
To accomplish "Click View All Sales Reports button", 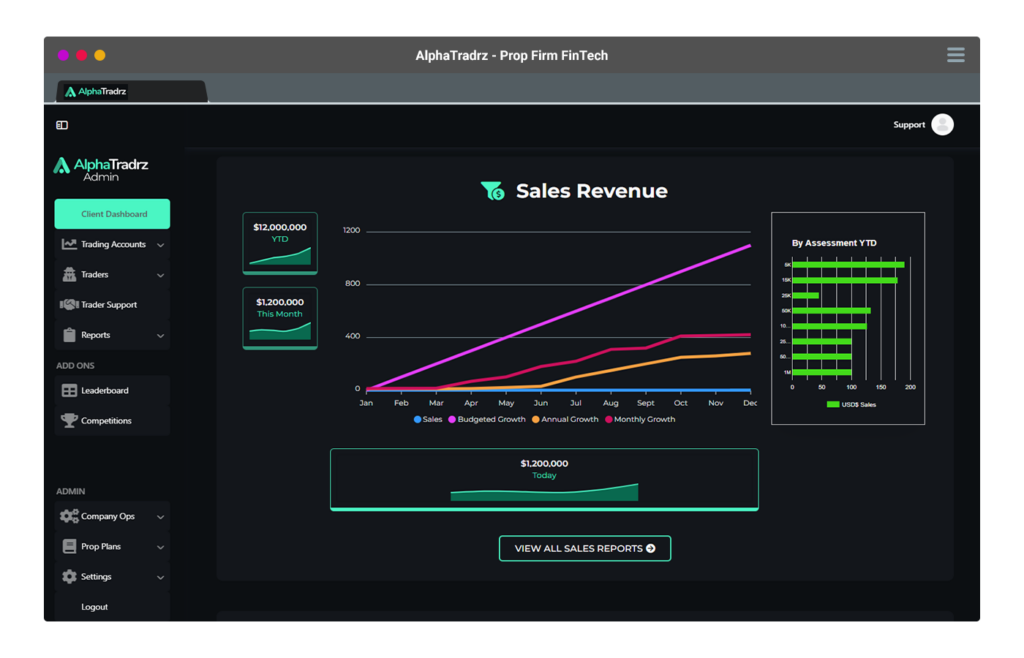I will 585,548.
